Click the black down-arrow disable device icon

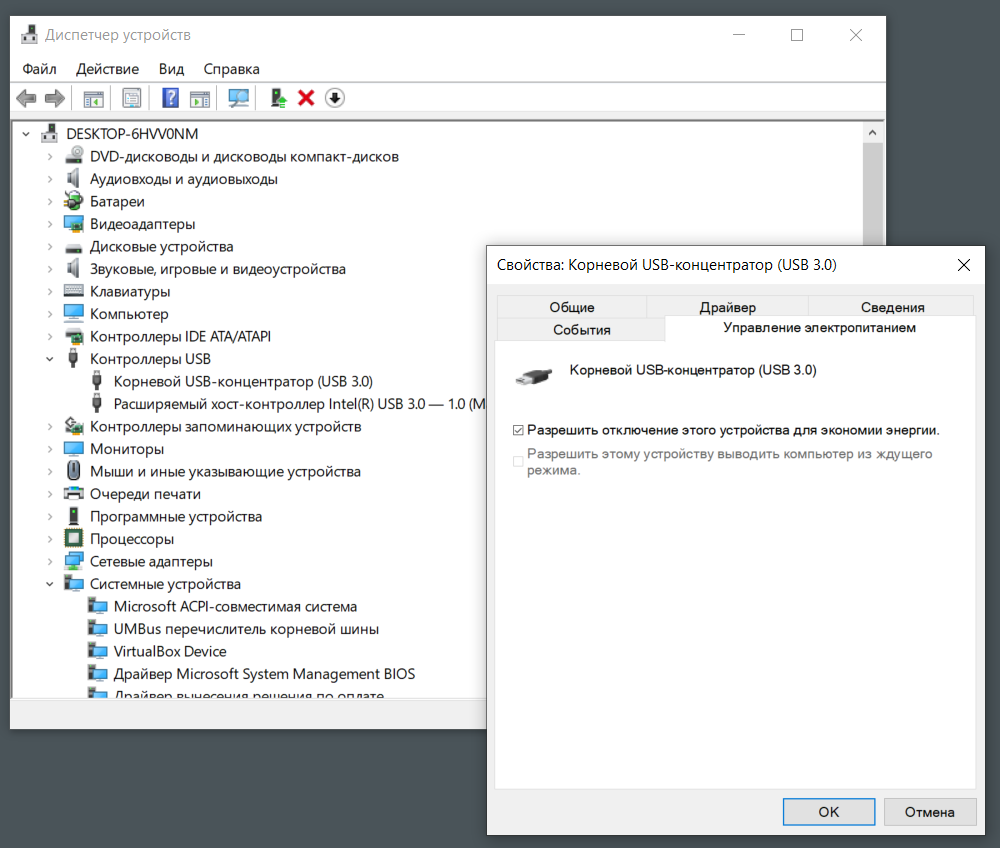pos(335,98)
